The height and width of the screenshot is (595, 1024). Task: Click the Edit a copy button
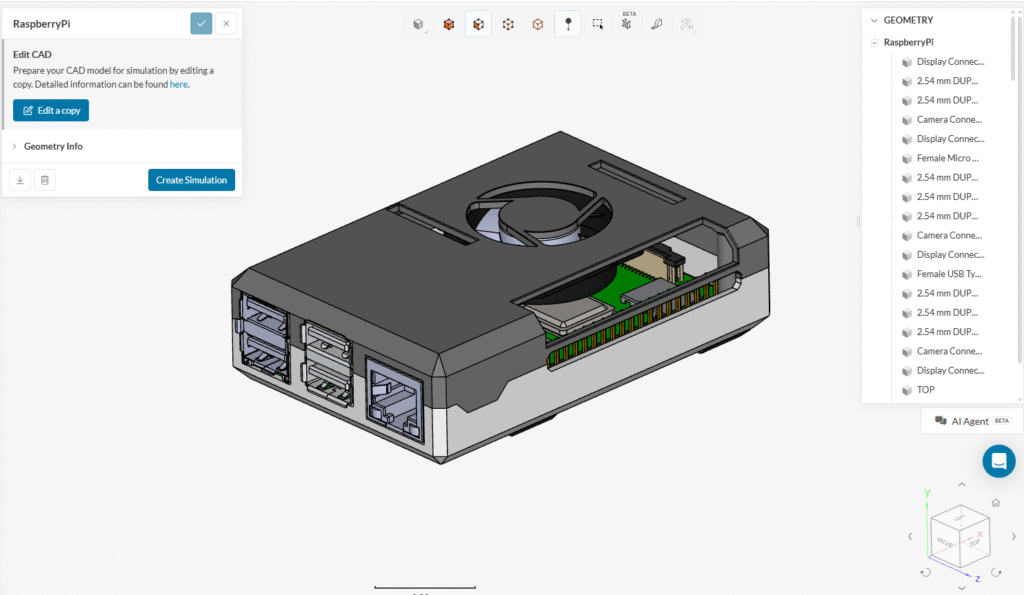click(x=51, y=110)
